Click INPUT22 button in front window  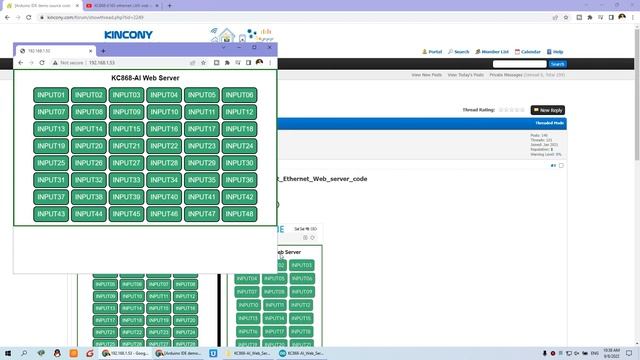(x=164, y=146)
